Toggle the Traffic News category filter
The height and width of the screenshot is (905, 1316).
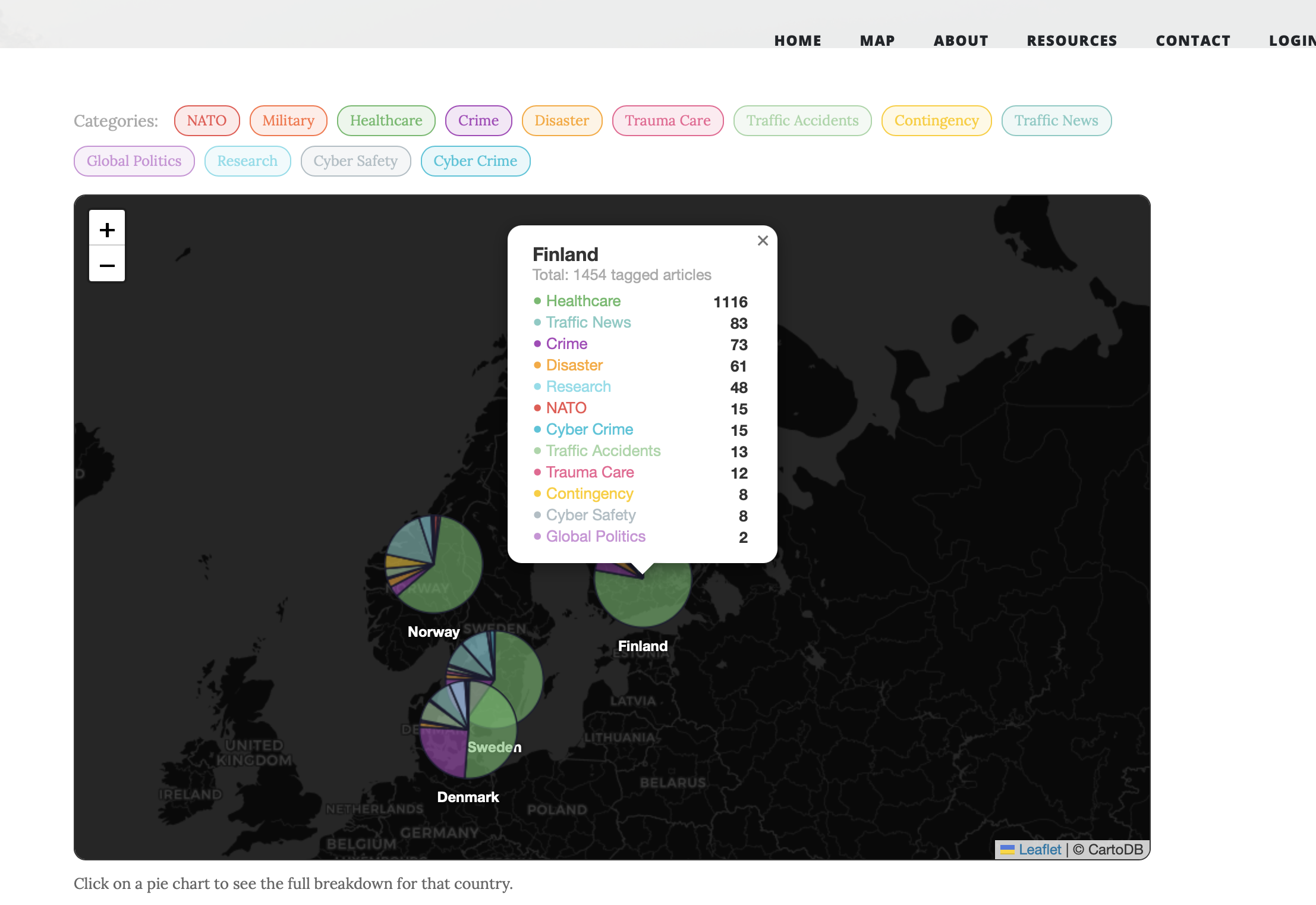1056,121
